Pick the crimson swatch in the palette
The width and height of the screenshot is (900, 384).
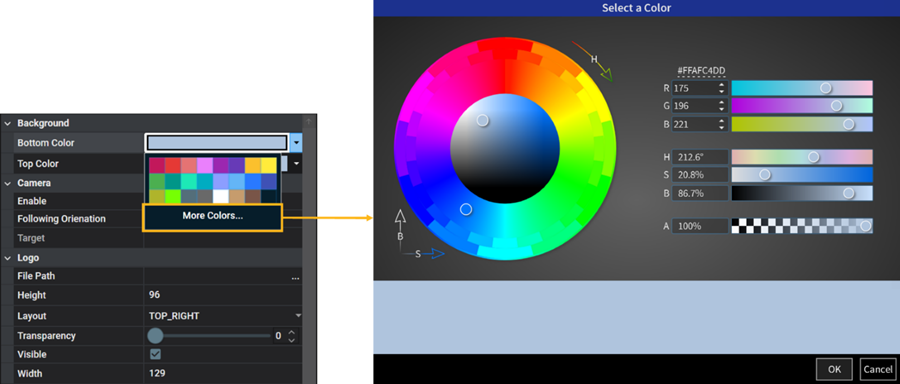tap(157, 165)
